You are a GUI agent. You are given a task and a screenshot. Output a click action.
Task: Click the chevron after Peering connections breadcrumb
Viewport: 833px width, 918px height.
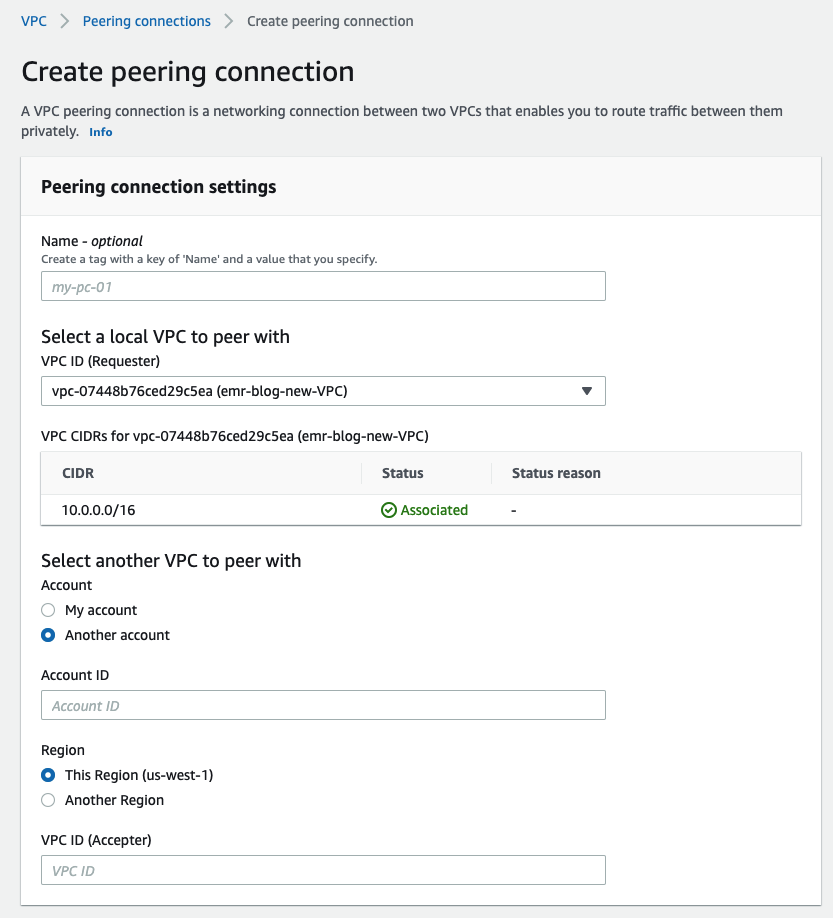coord(229,21)
